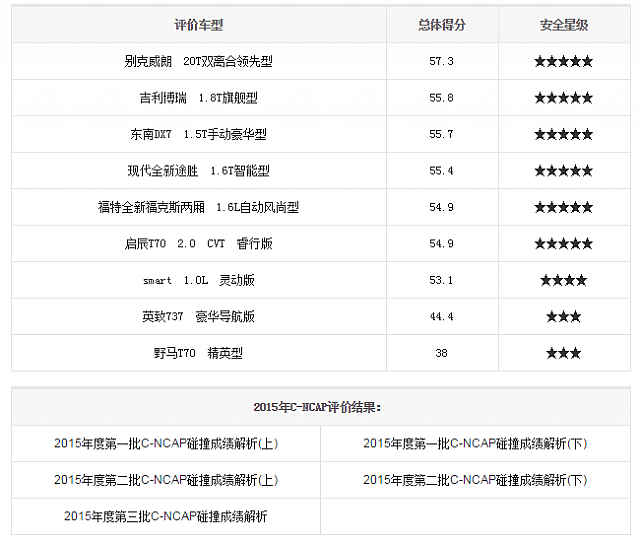Open the 2015年度第一批C-NCAP碰撞成绩解析(上) link
This screenshot has width=640, height=543.
click(x=166, y=443)
